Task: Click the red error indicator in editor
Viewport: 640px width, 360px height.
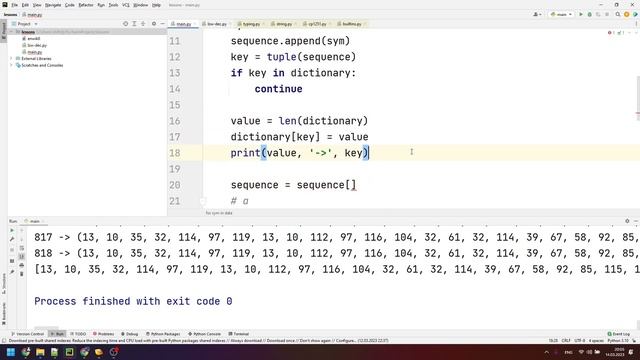Action: pyautogui.click(x=610, y=33)
